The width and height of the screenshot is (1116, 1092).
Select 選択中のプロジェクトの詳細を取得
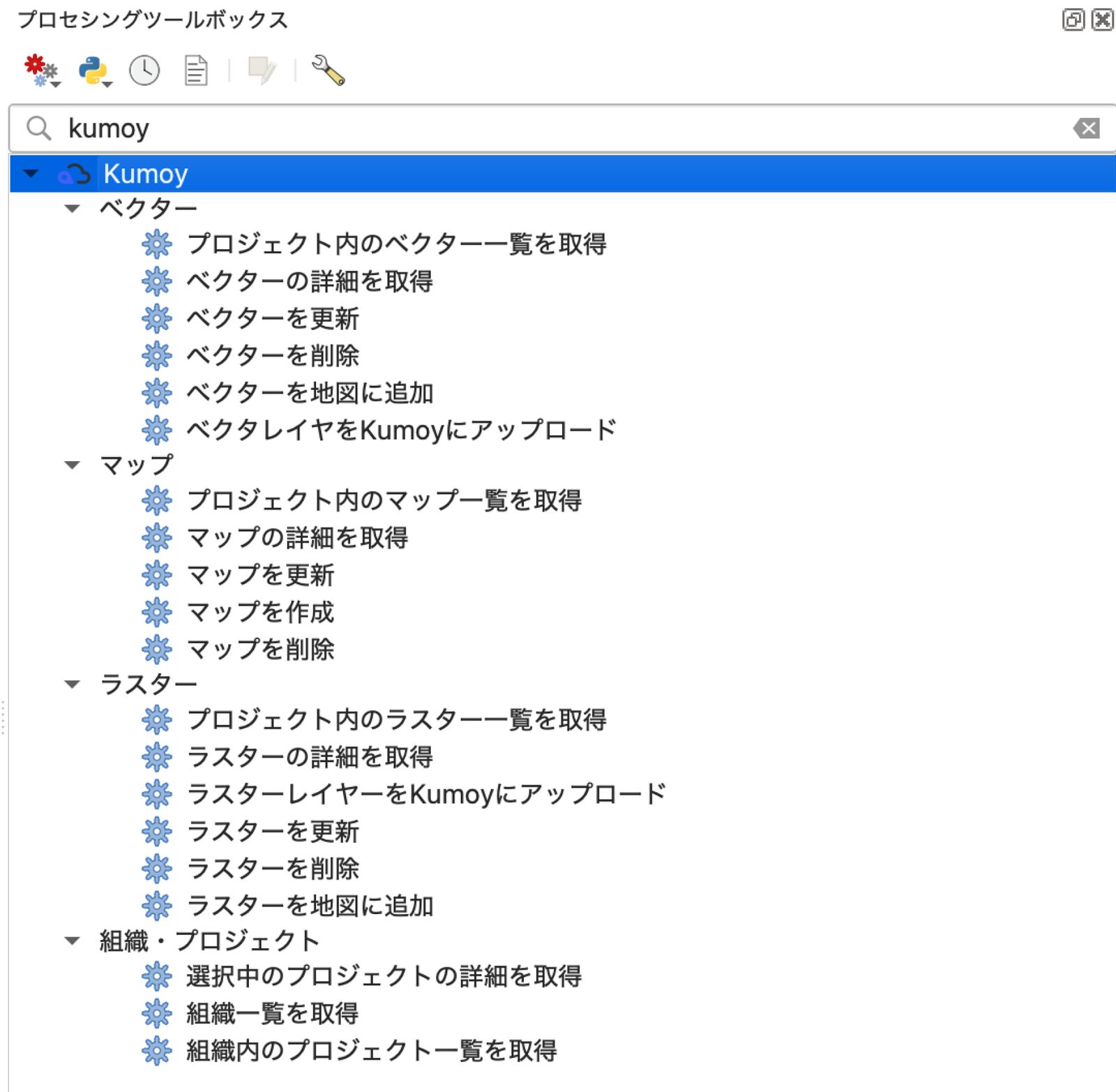click(x=384, y=976)
